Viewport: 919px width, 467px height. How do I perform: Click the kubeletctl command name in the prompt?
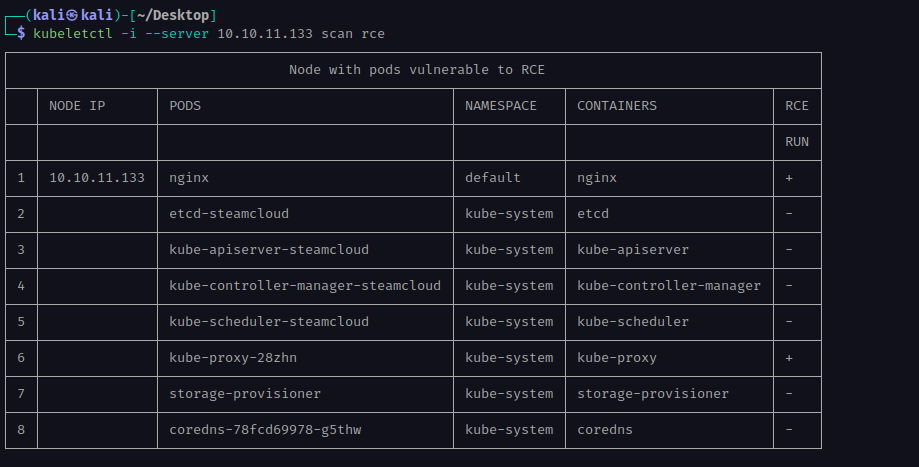click(x=73, y=34)
